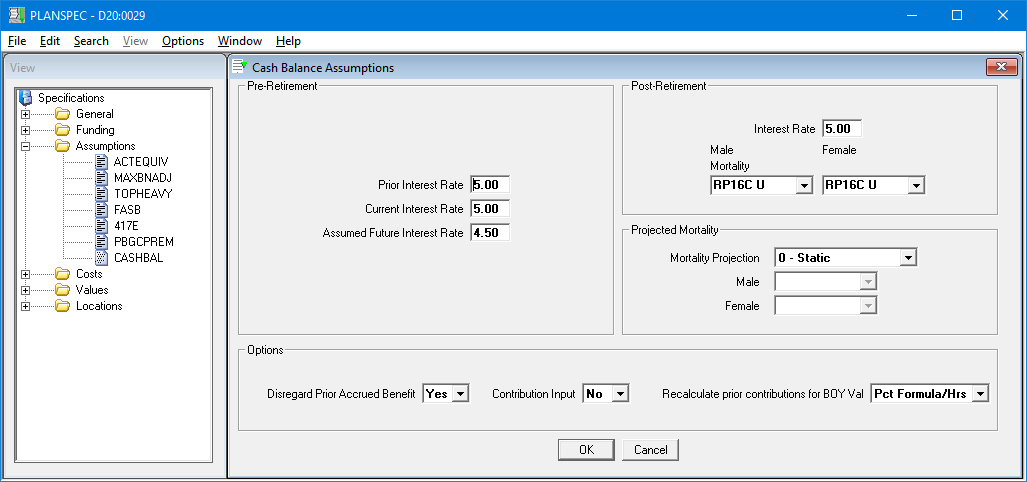1027x482 pixels.
Task: Click the disabled View menu
Action: 136,41
